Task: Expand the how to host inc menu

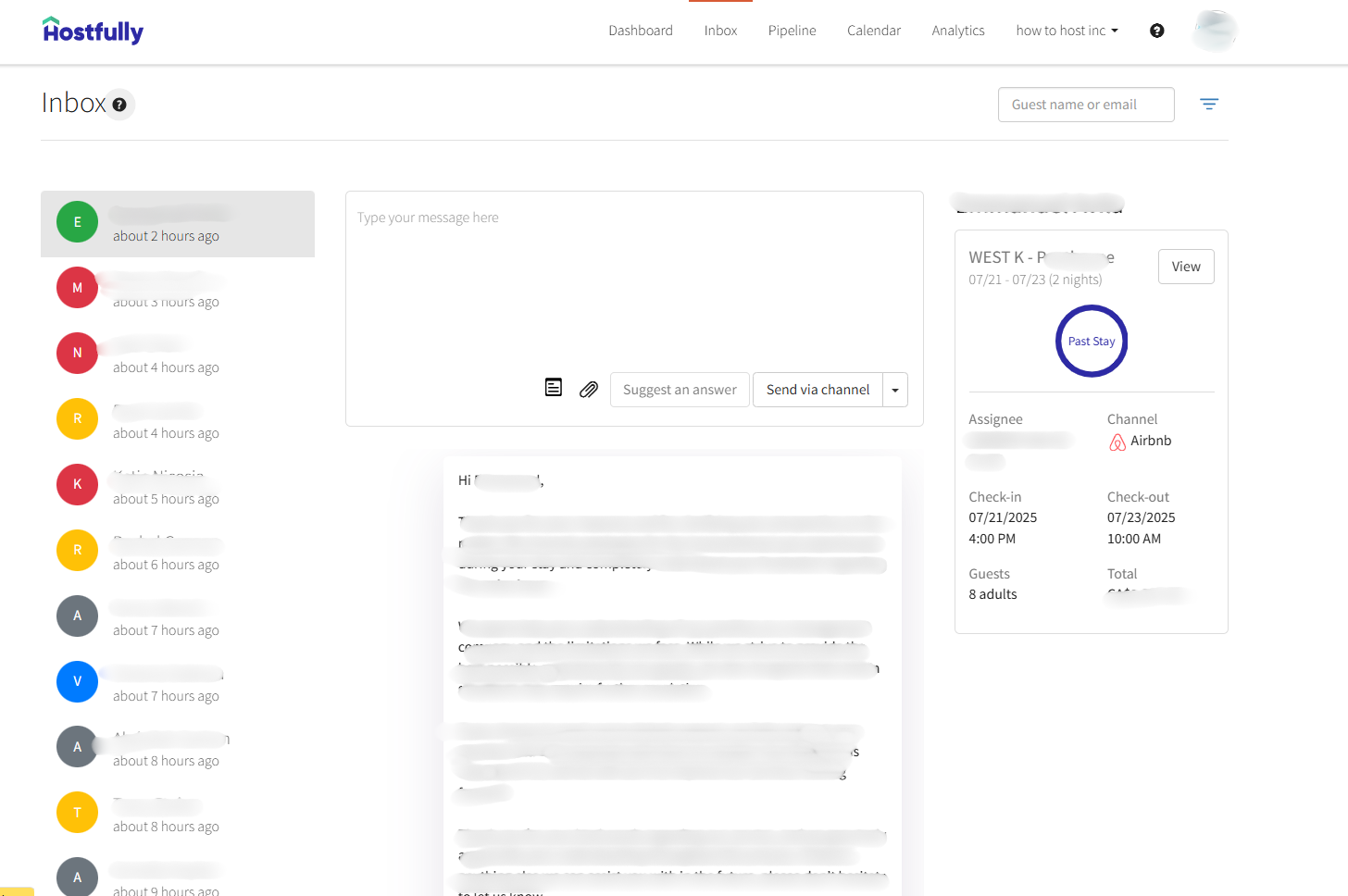Action: click(x=1067, y=31)
